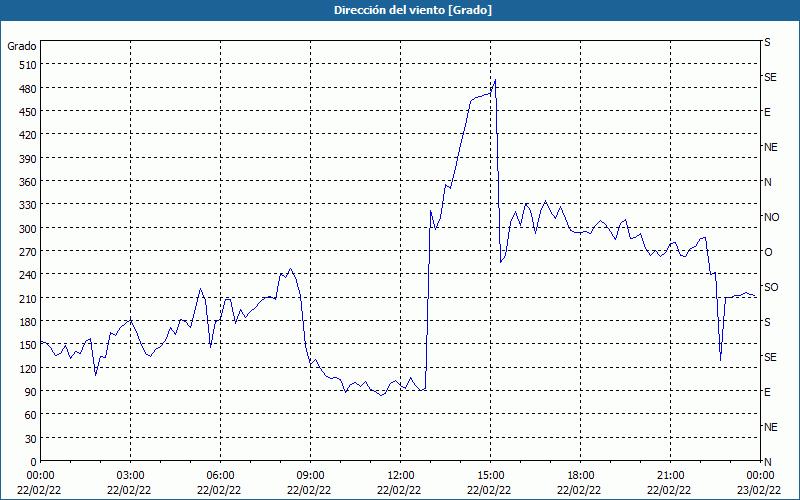Screen dimensions: 800x500
Task: Click the 420 y-axis tick label
Action: tap(28, 135)
